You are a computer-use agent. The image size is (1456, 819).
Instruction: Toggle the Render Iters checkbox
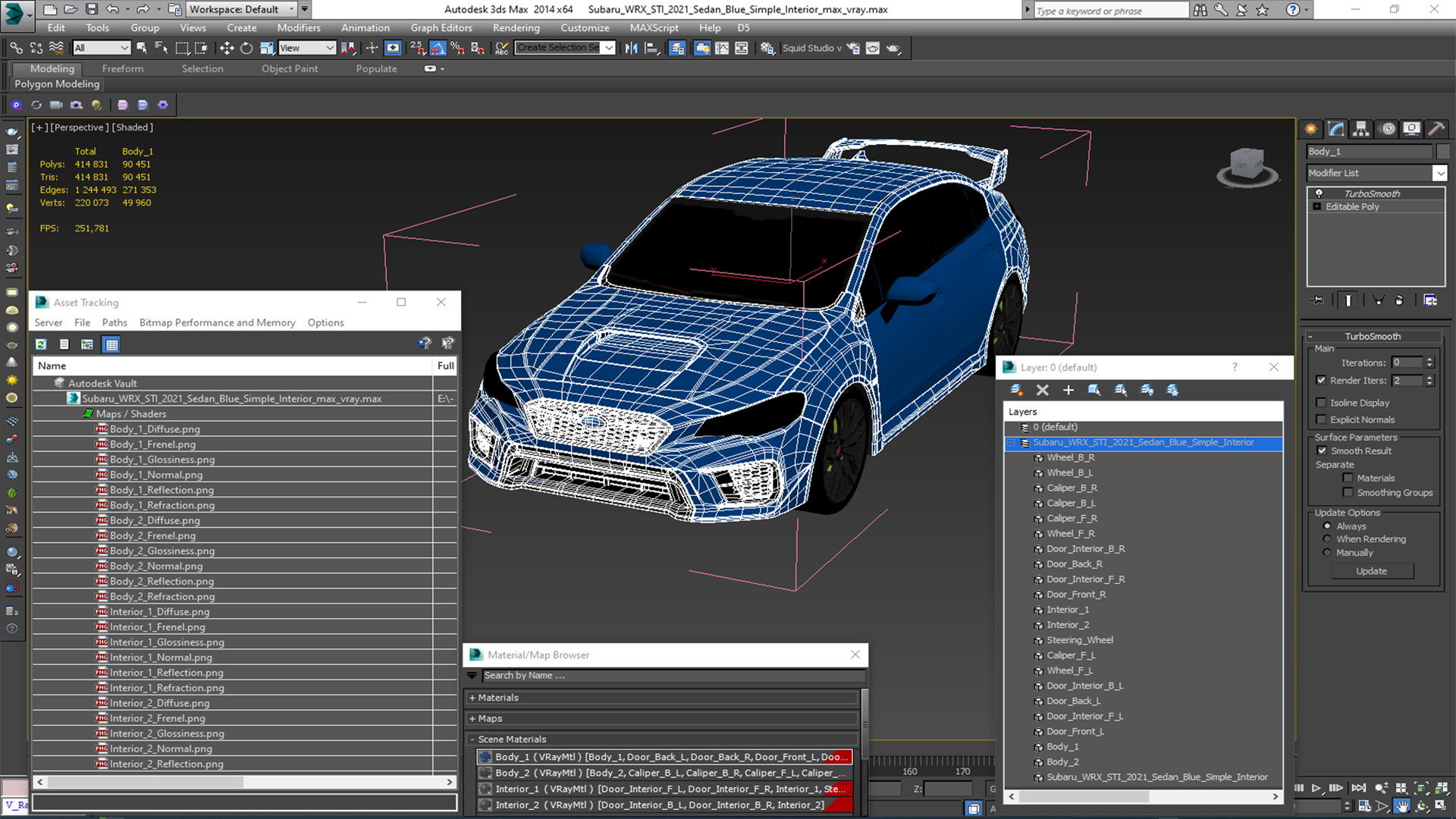pos(1322,380)
